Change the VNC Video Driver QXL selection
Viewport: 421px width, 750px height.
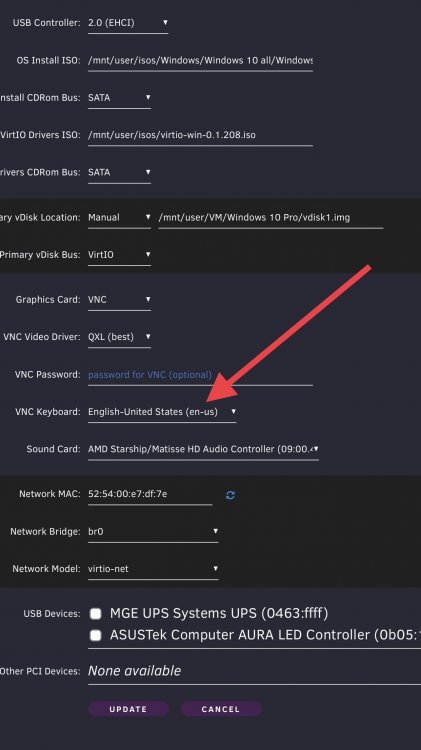(x=119, y=337)
